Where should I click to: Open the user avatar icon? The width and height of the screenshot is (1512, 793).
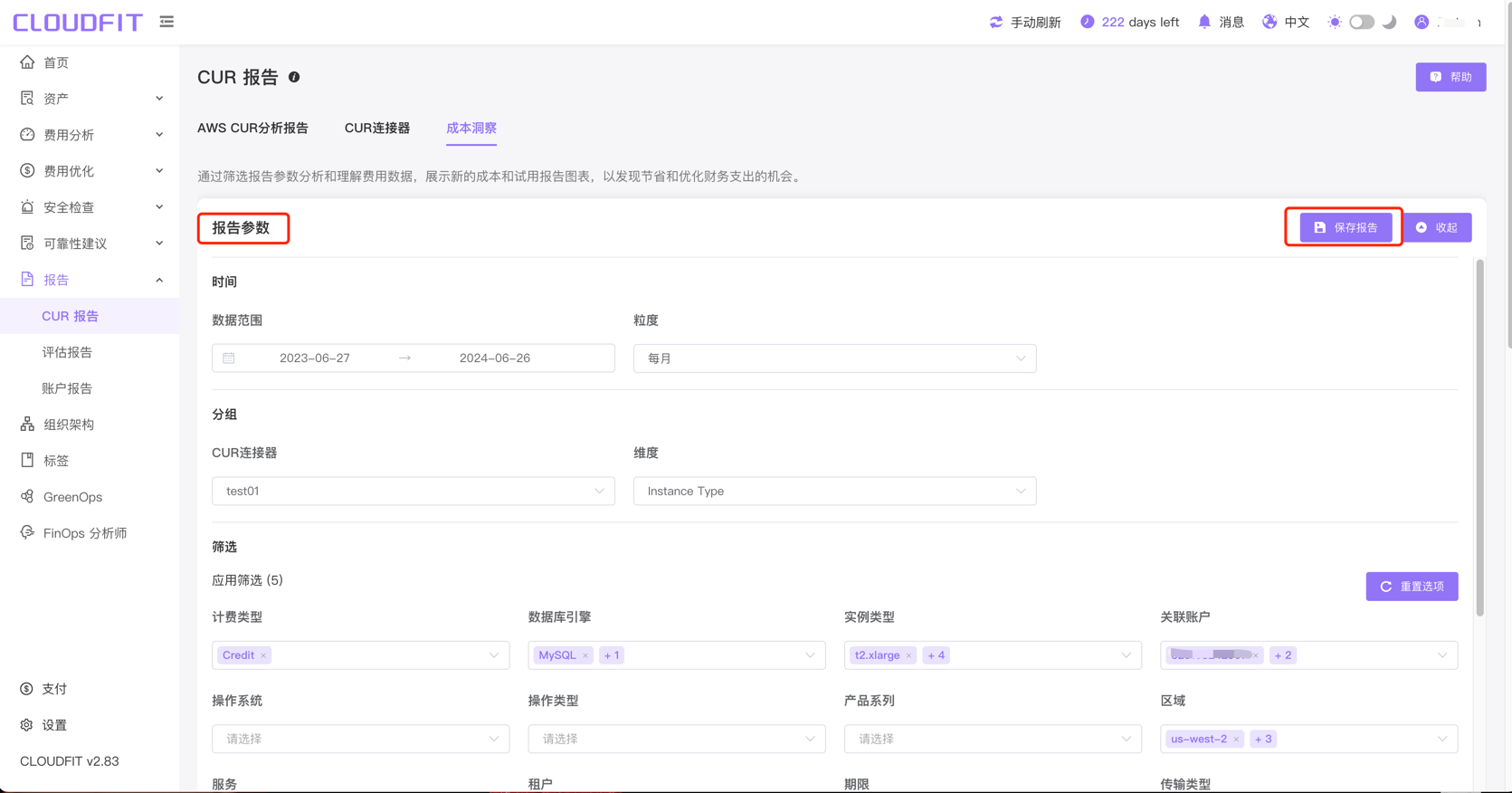point(1422,22)
